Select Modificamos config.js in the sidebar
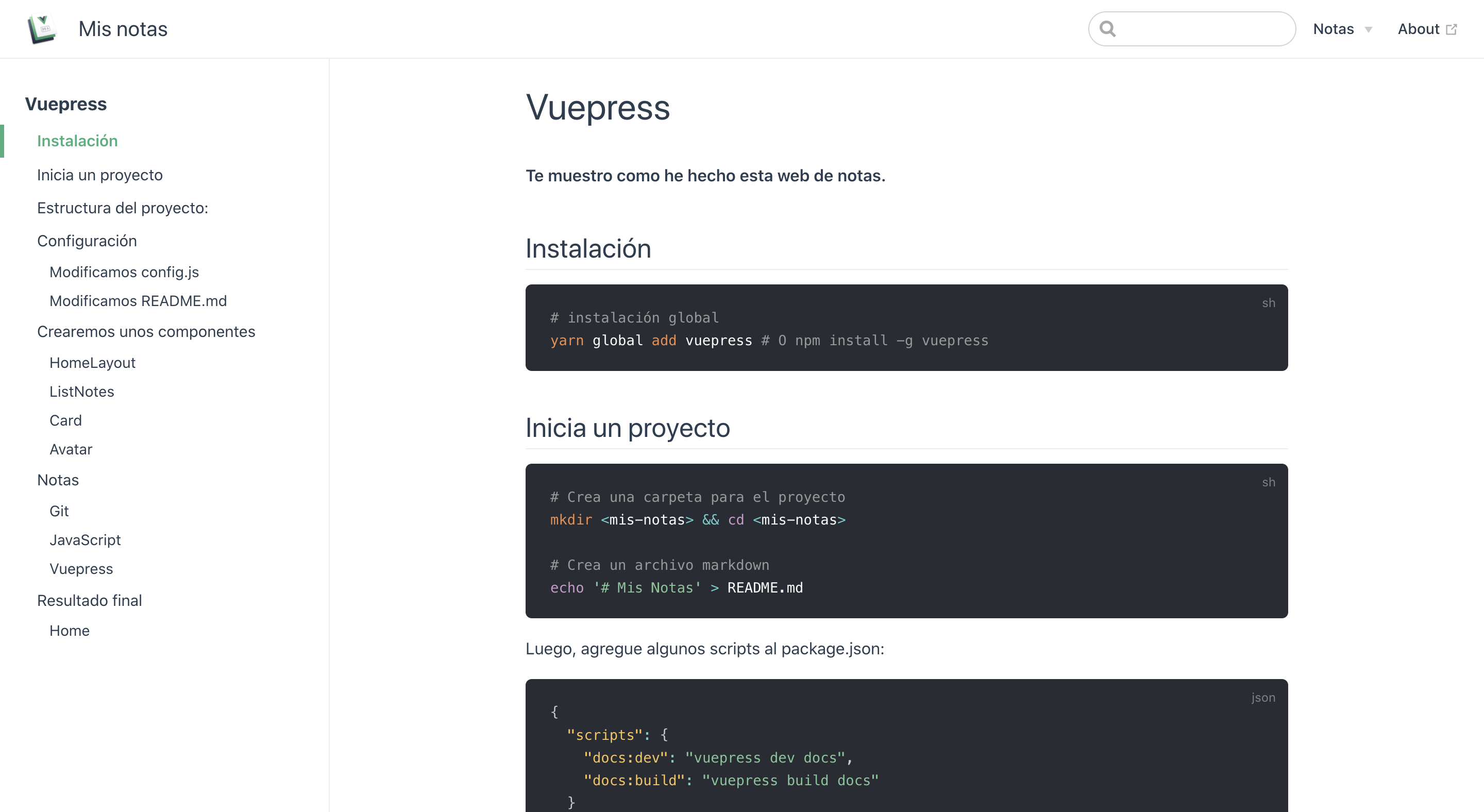 124,272
